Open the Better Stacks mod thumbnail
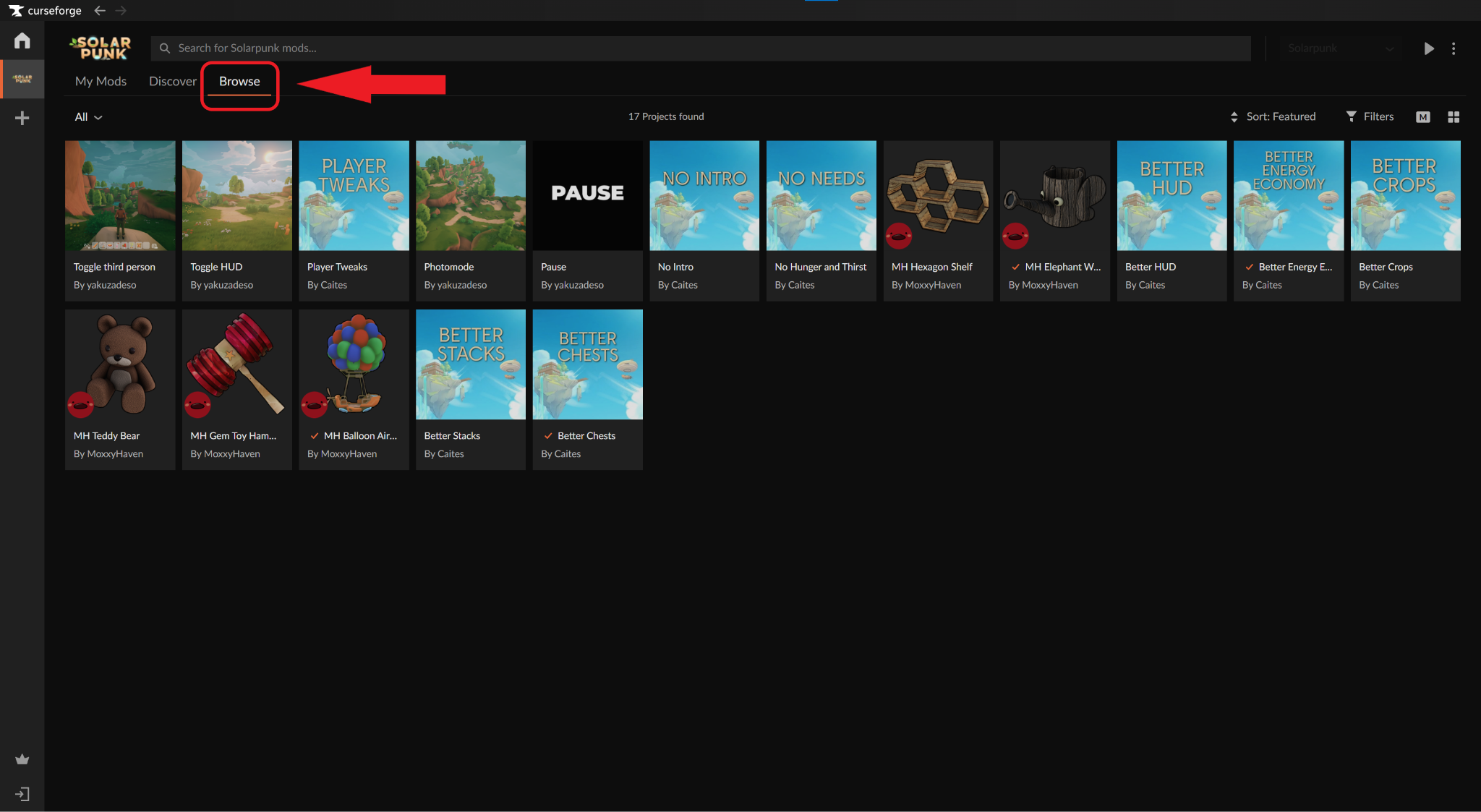 [471, 364]
